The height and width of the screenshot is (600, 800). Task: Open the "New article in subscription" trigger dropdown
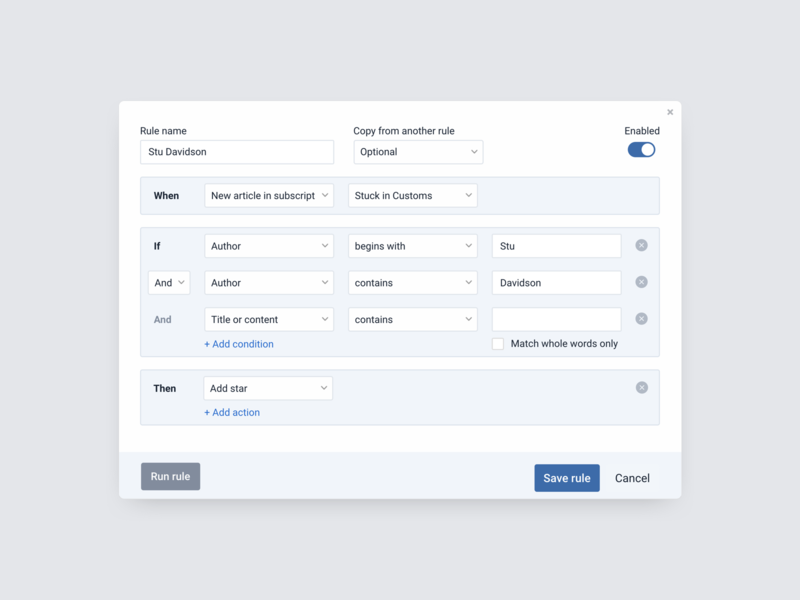[268, 195]
